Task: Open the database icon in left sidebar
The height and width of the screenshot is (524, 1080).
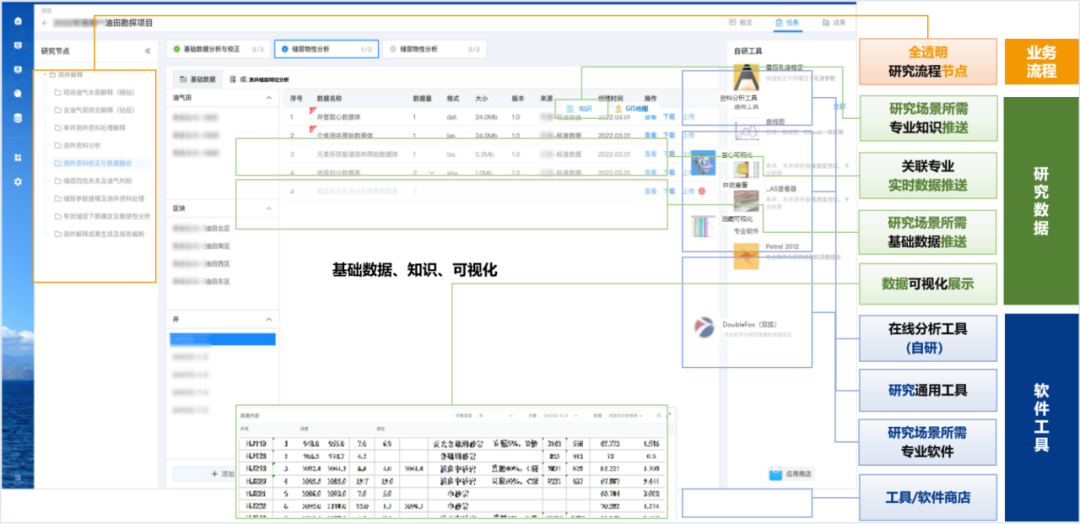Action: coord(17,118)
